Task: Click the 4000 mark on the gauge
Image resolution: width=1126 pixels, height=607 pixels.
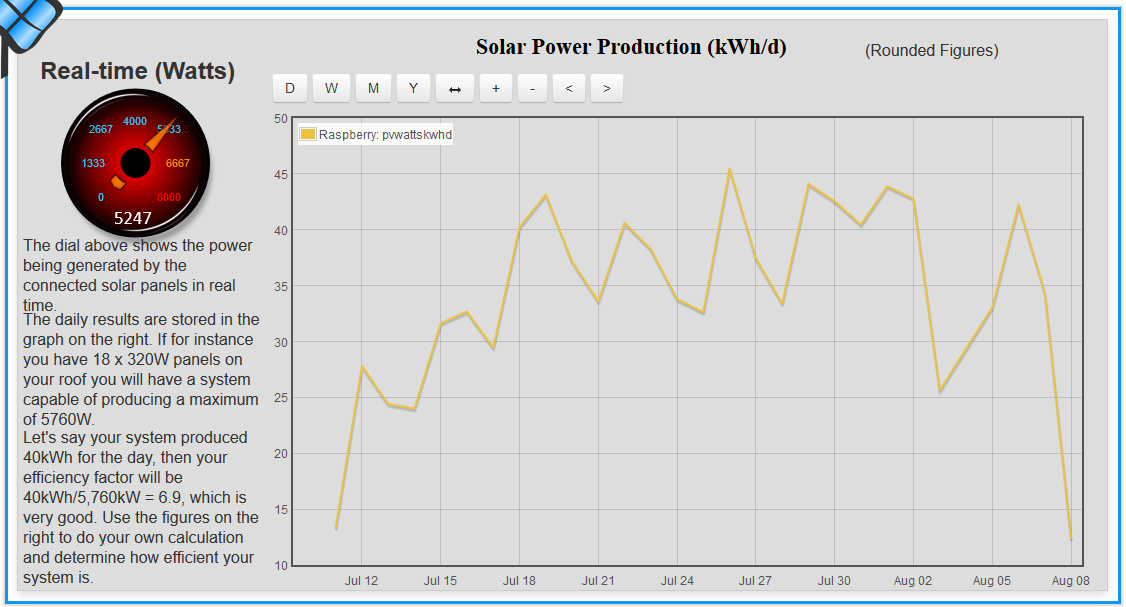Action: (135, 121)
